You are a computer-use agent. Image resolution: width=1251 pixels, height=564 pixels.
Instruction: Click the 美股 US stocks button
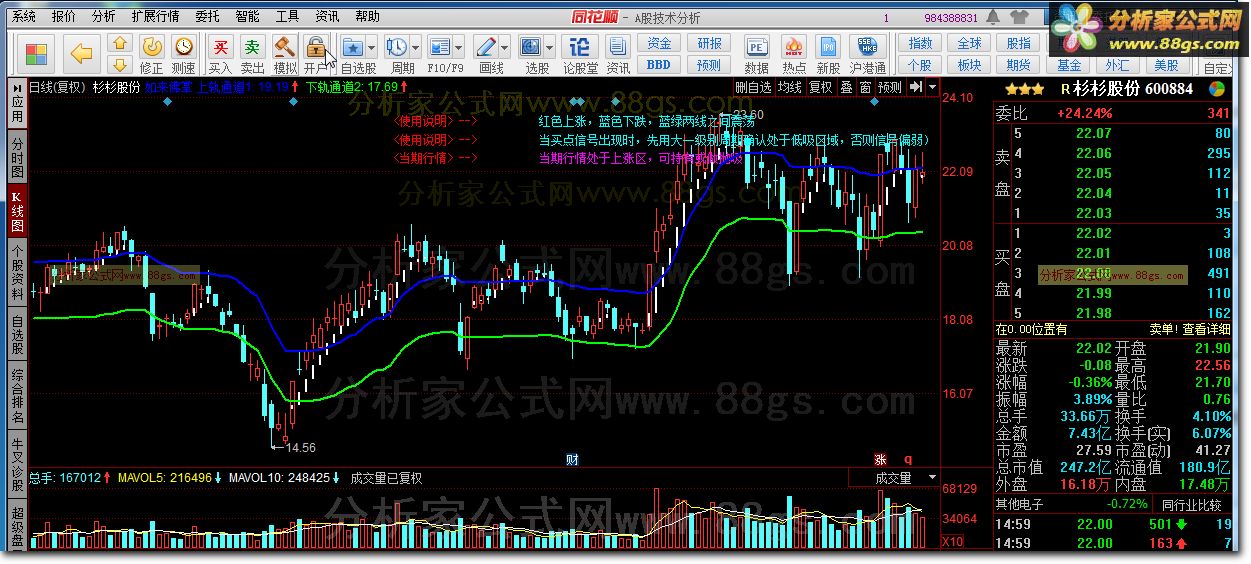[1166, 65]
